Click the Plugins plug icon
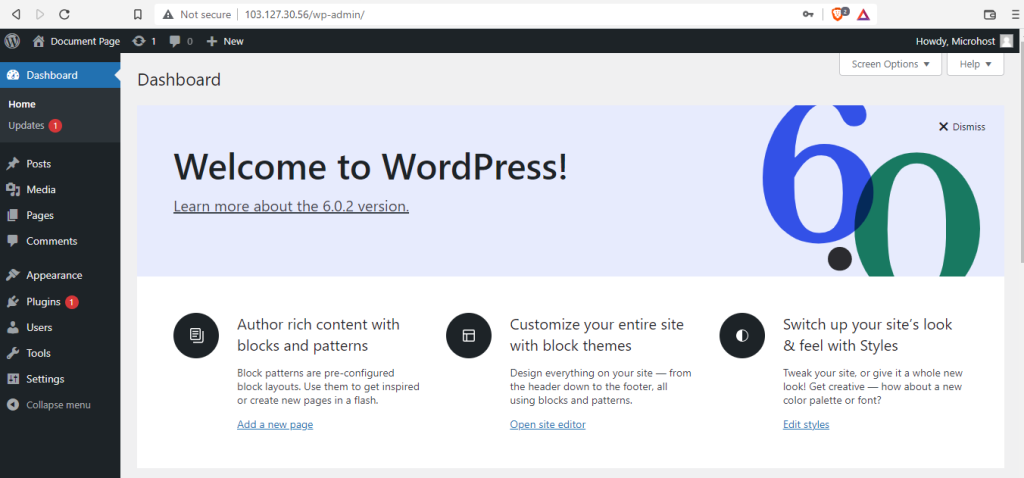This screenshot has height=478, width=1024. pyautogui.click(x=13, y=302)
